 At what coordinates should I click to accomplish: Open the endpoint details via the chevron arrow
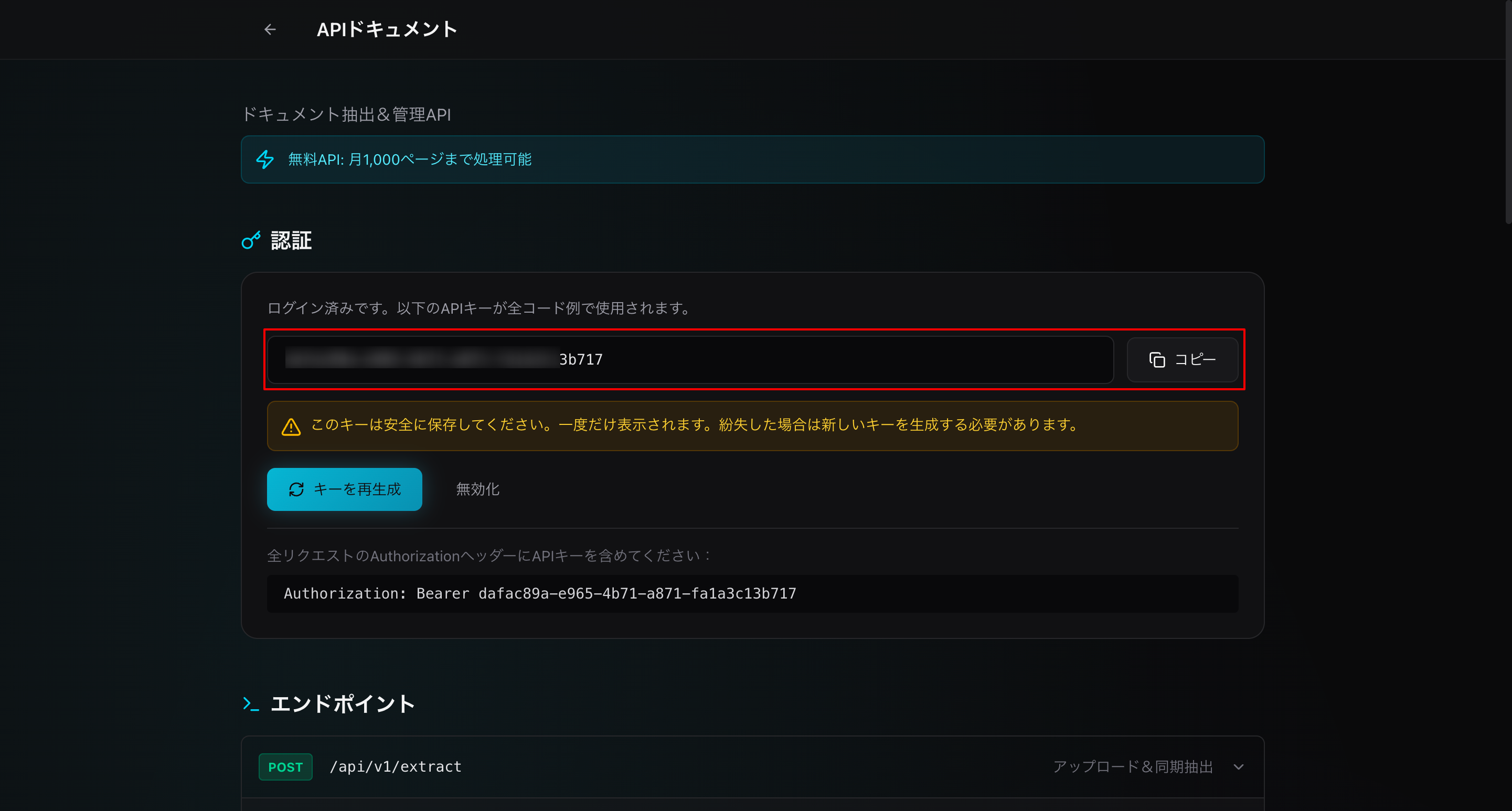[x=1239, y=766]
